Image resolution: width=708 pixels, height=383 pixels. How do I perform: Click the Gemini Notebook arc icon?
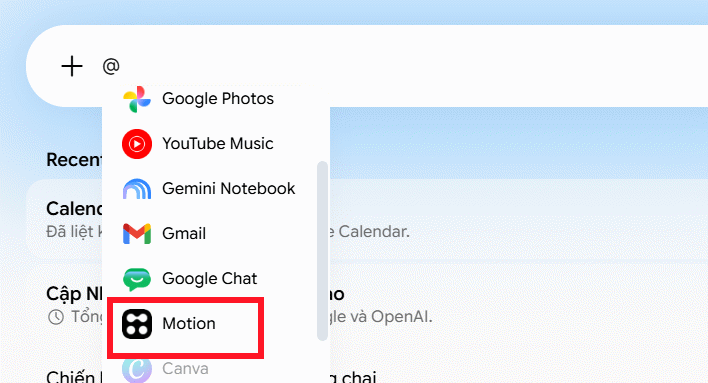[x=137, y=189]
